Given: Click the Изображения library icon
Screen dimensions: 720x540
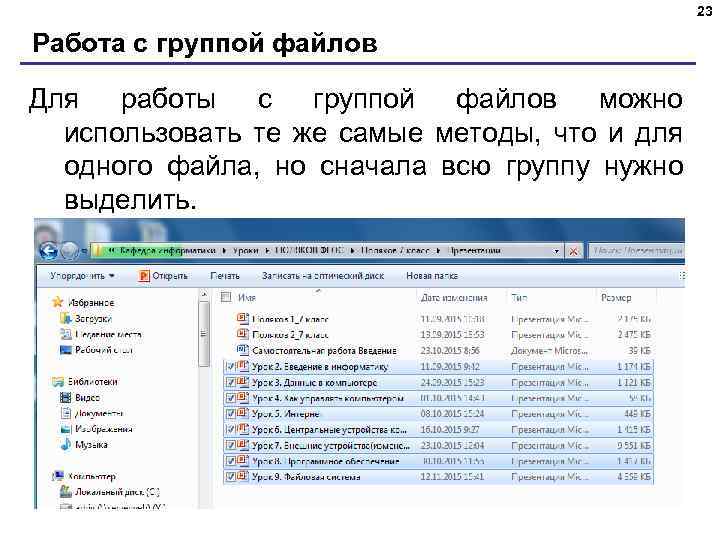Looking at the screenshot, I should click(66, 429).
